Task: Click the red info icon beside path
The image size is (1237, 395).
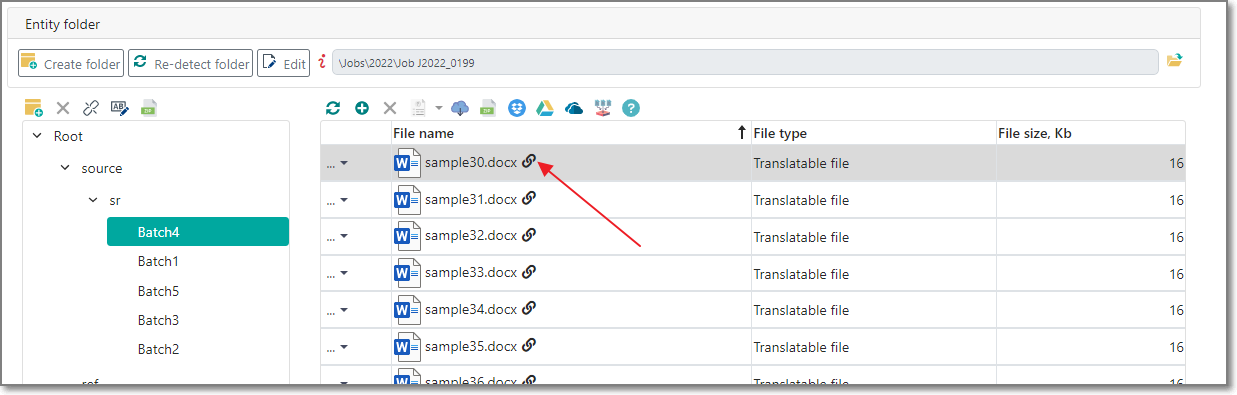Action: (322, 62)
